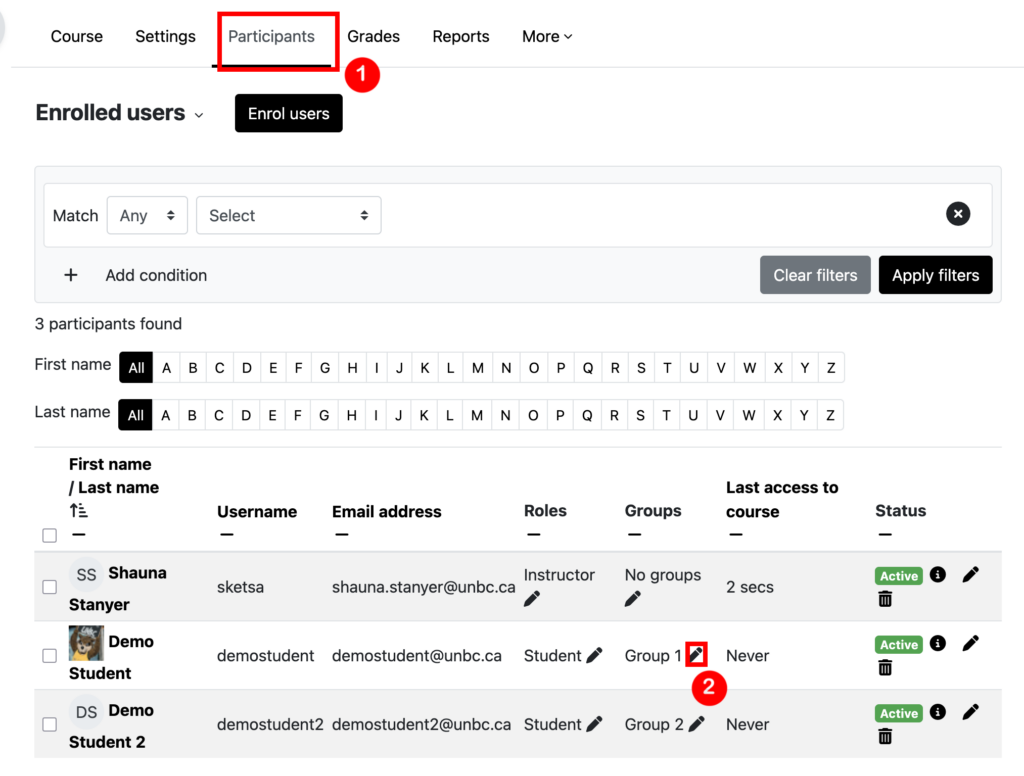Click Apply filters button
This screenshot has width=1024, height=776.
coord(935,275)
